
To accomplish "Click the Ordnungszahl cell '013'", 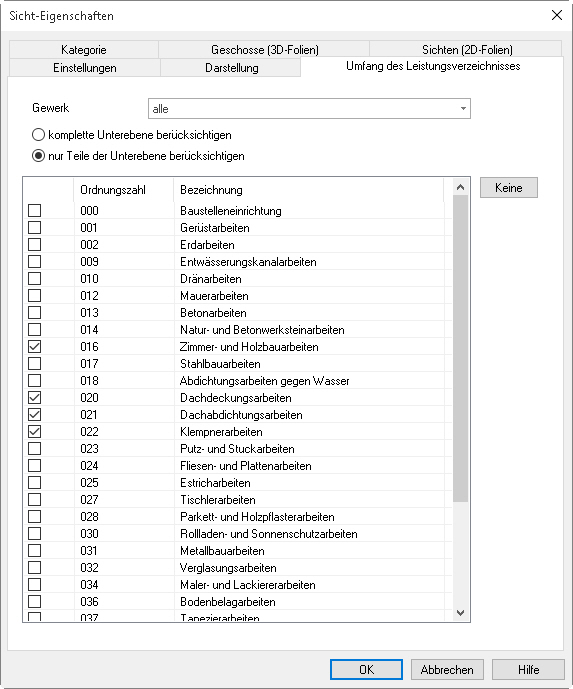I will [89, 312].
